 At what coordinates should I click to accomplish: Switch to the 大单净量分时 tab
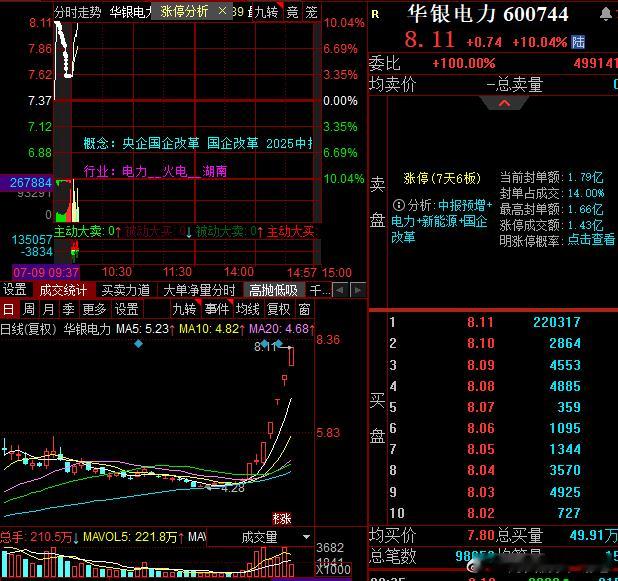point(199,290)
